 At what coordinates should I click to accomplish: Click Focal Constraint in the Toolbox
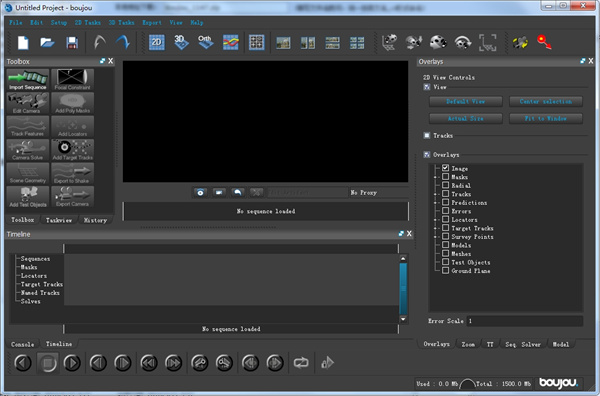72,80
